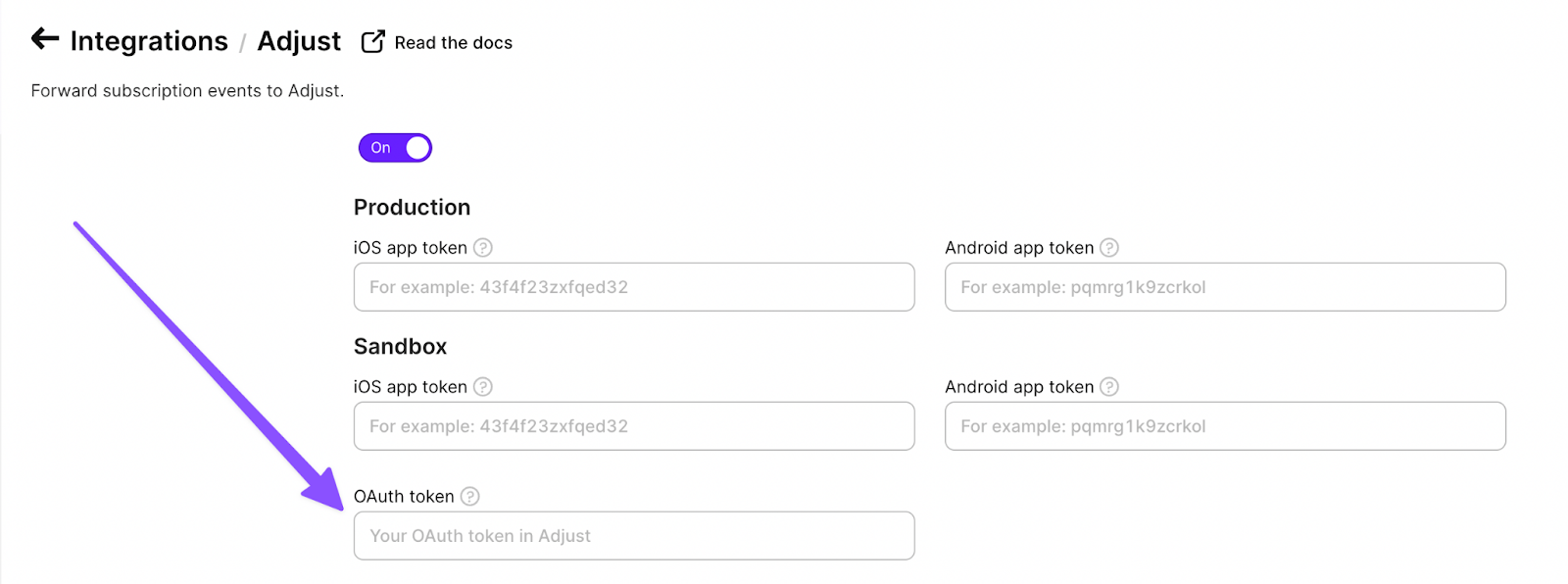Click the OAuth token label text
This screenshot has width=1568, height=584.
pyautogui.click(x=404, y=497)
